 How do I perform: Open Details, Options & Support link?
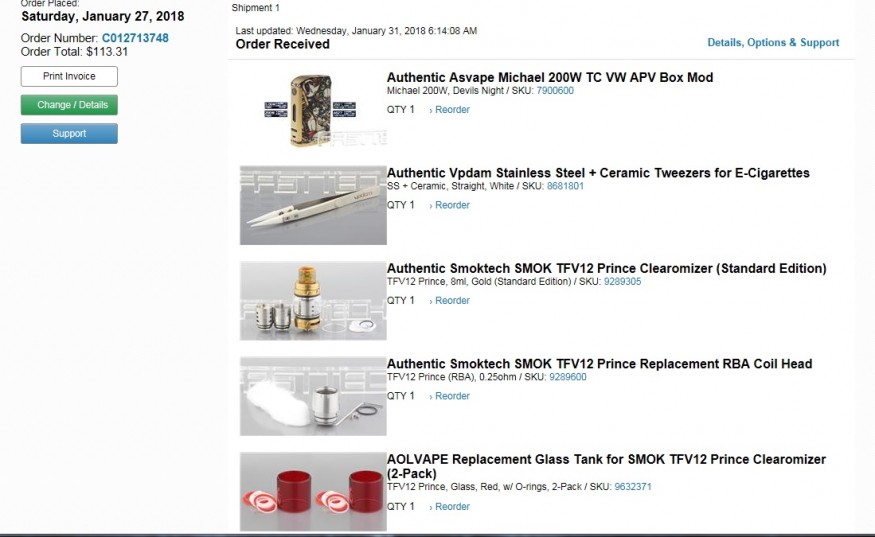(x=773, y=42)
